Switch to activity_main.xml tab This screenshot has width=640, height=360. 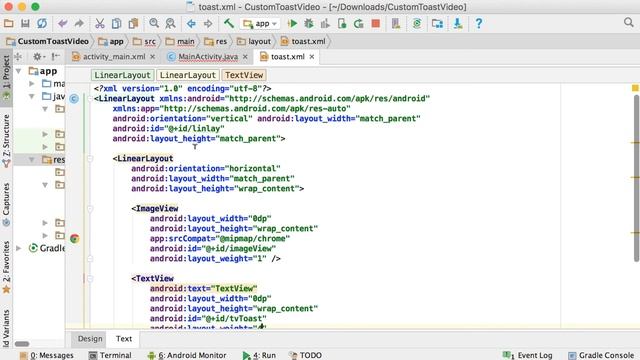point(113,57)
